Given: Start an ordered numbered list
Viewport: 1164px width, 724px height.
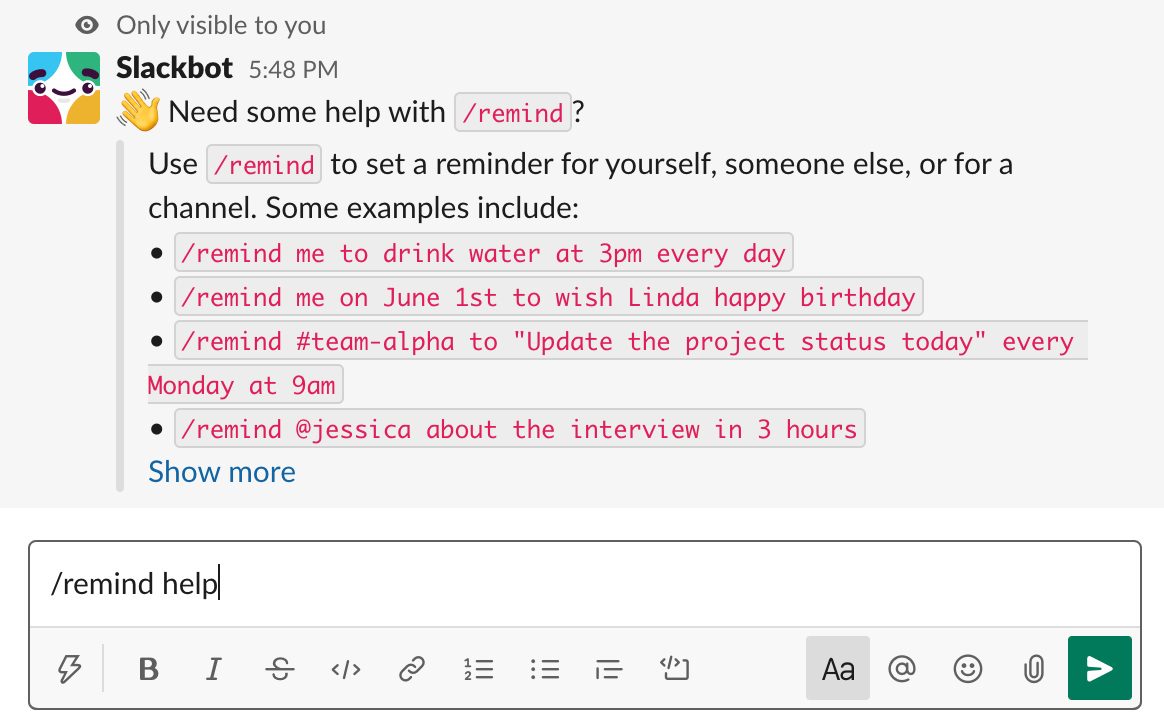Looking at the screenshot, I should tap(478, 668).
